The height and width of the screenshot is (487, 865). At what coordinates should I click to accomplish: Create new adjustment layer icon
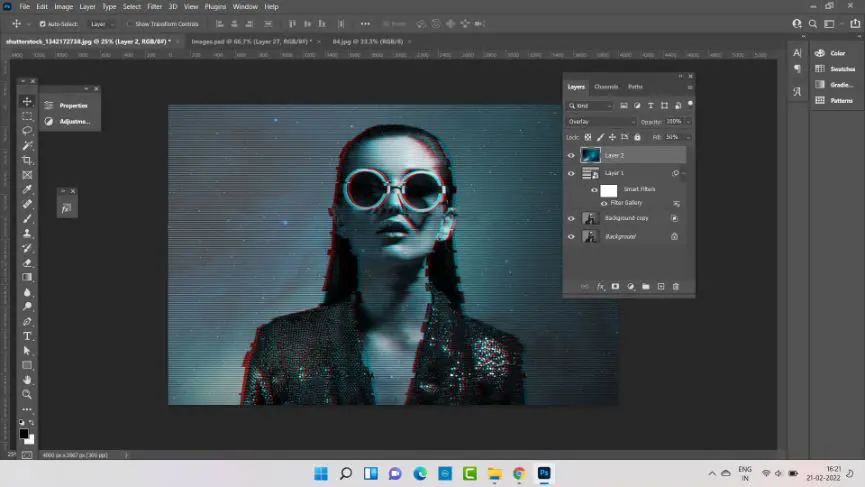click(631, 287)
